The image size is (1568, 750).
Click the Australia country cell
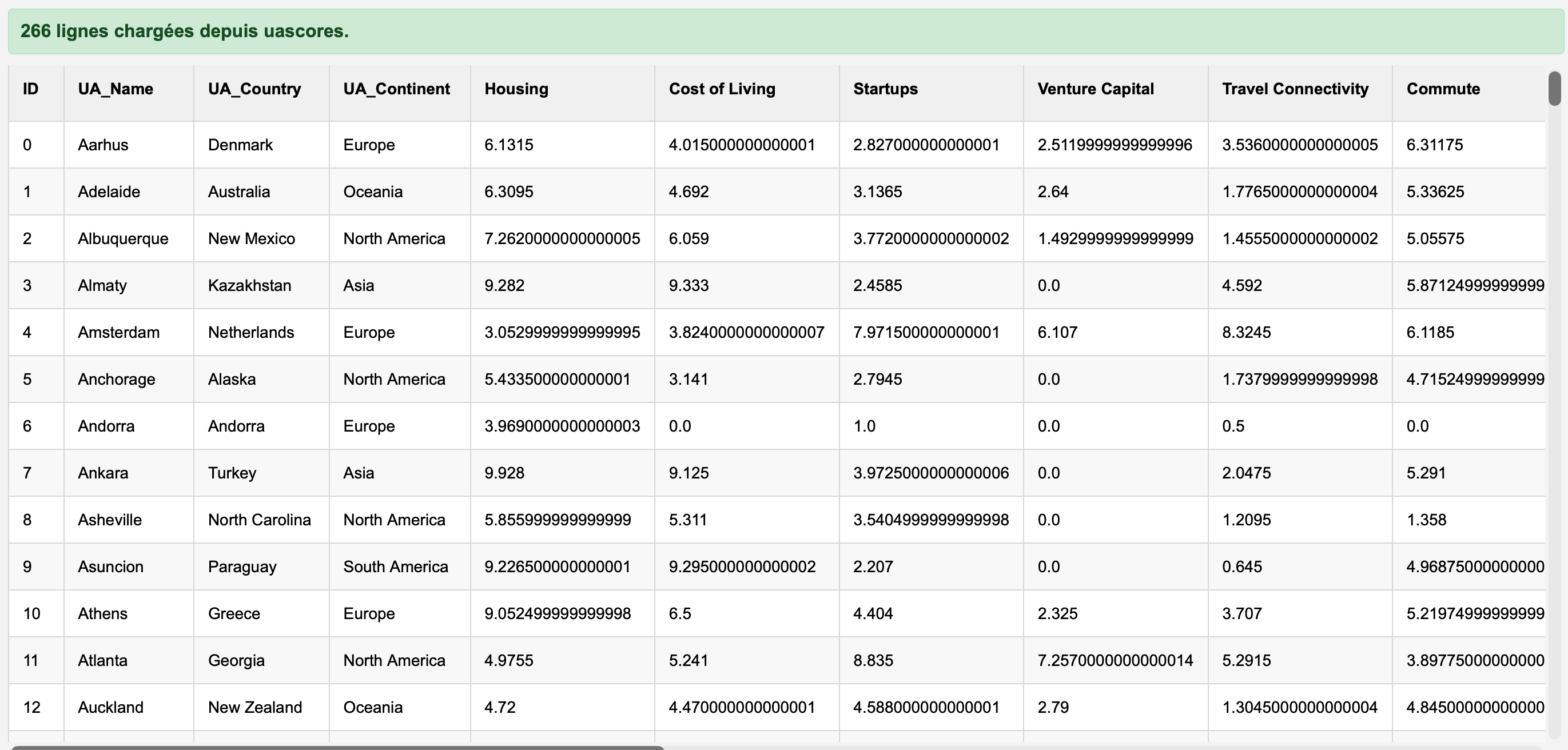(x=262, y=192)
